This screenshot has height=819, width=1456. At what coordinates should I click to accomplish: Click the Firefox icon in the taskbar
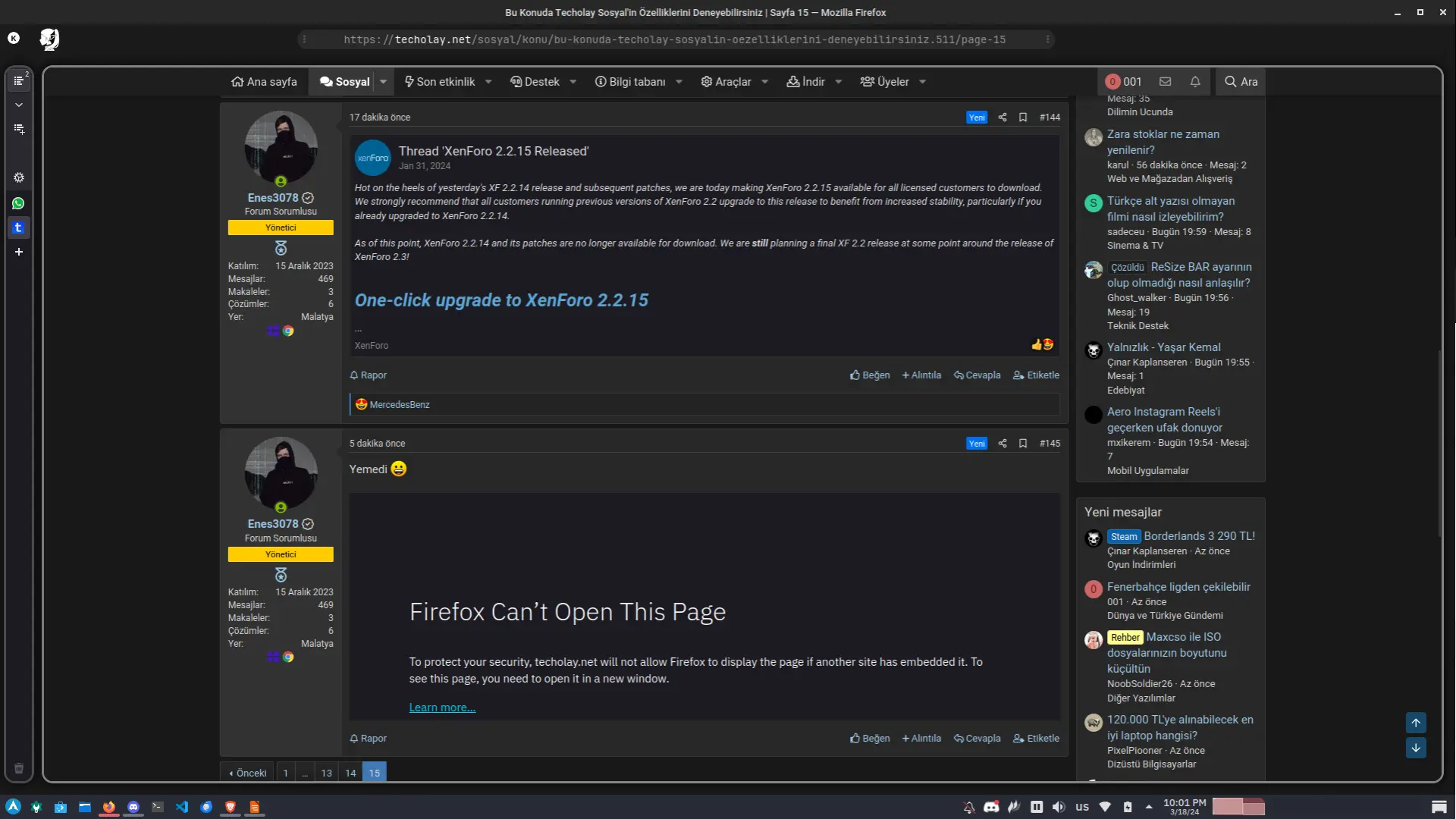pos(109,807)
